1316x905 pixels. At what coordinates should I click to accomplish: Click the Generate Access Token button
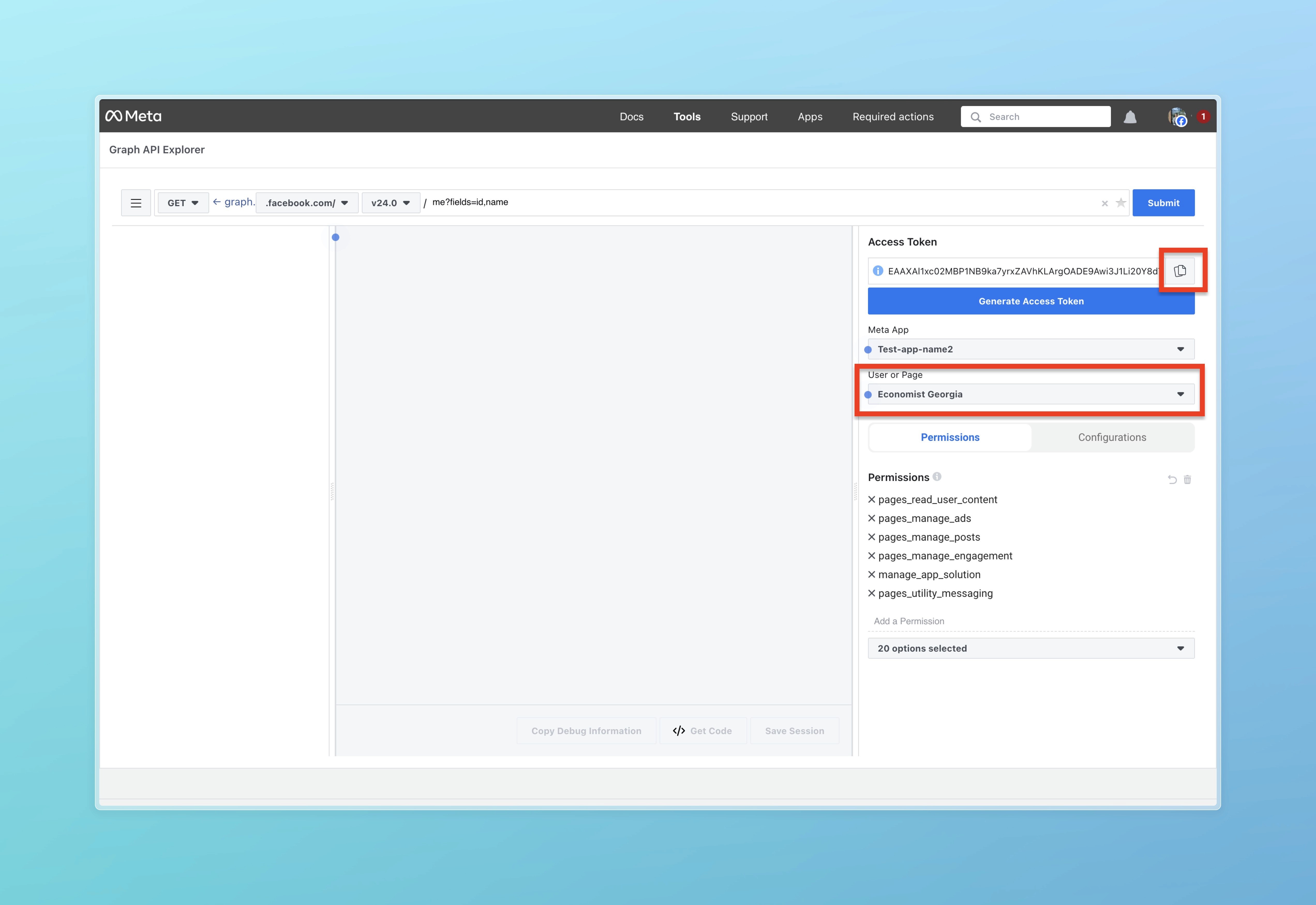pos(1031,301)
